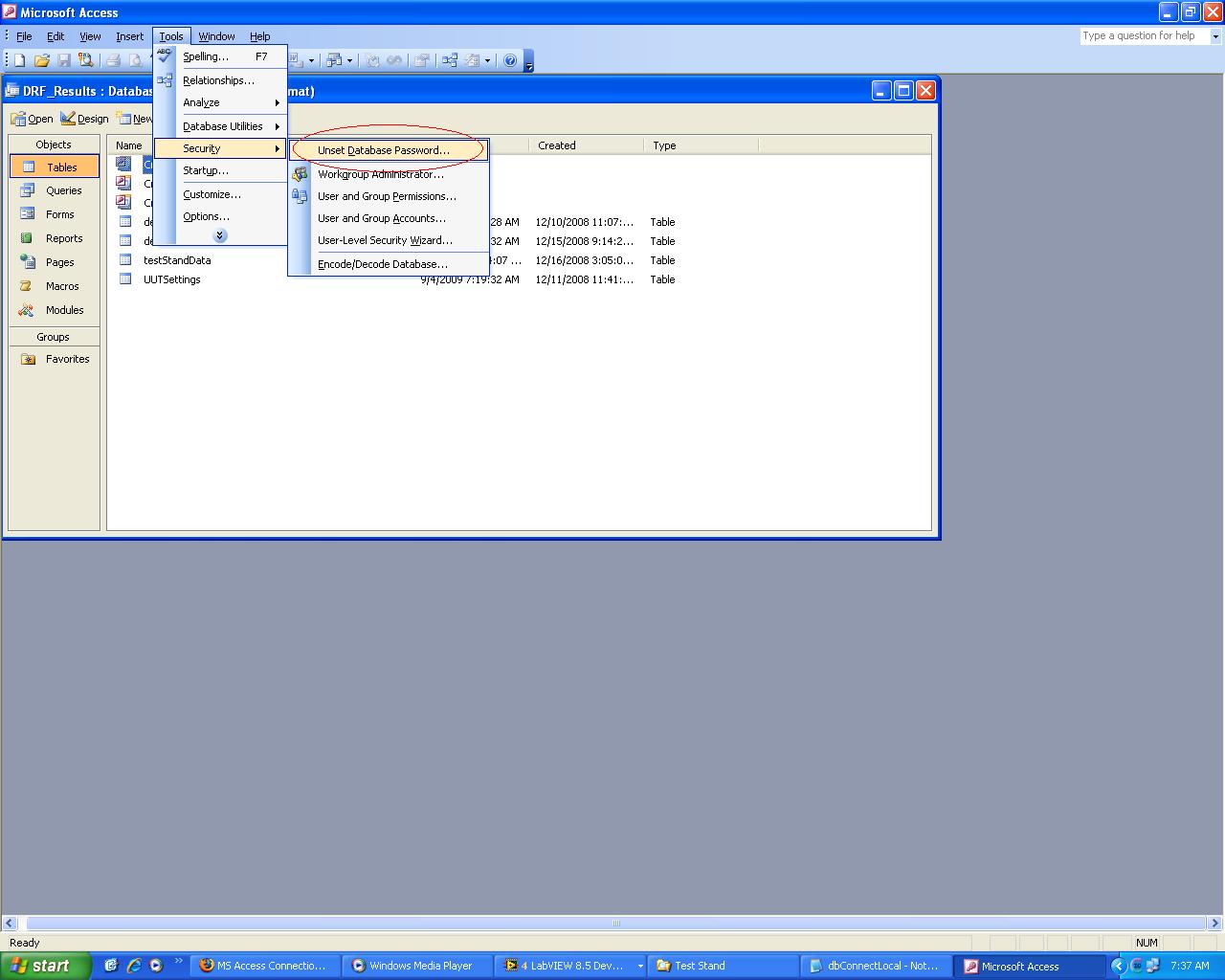Sort by the Type column header
The width and height of the screenshot is (1225, 980).
click(x=701, y=145)
